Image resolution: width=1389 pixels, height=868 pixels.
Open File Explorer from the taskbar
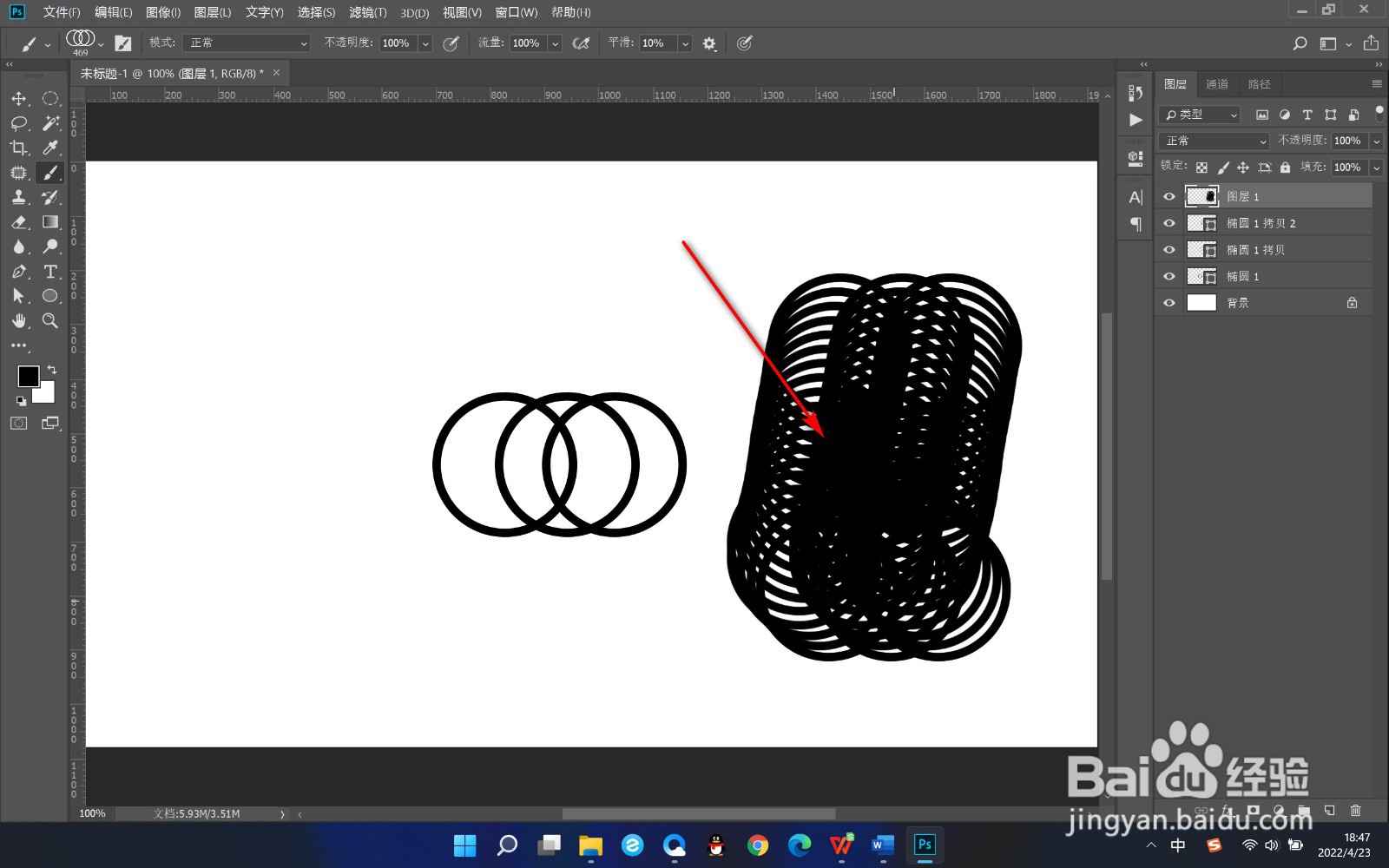pyautogui.click(x=590, y=845)
